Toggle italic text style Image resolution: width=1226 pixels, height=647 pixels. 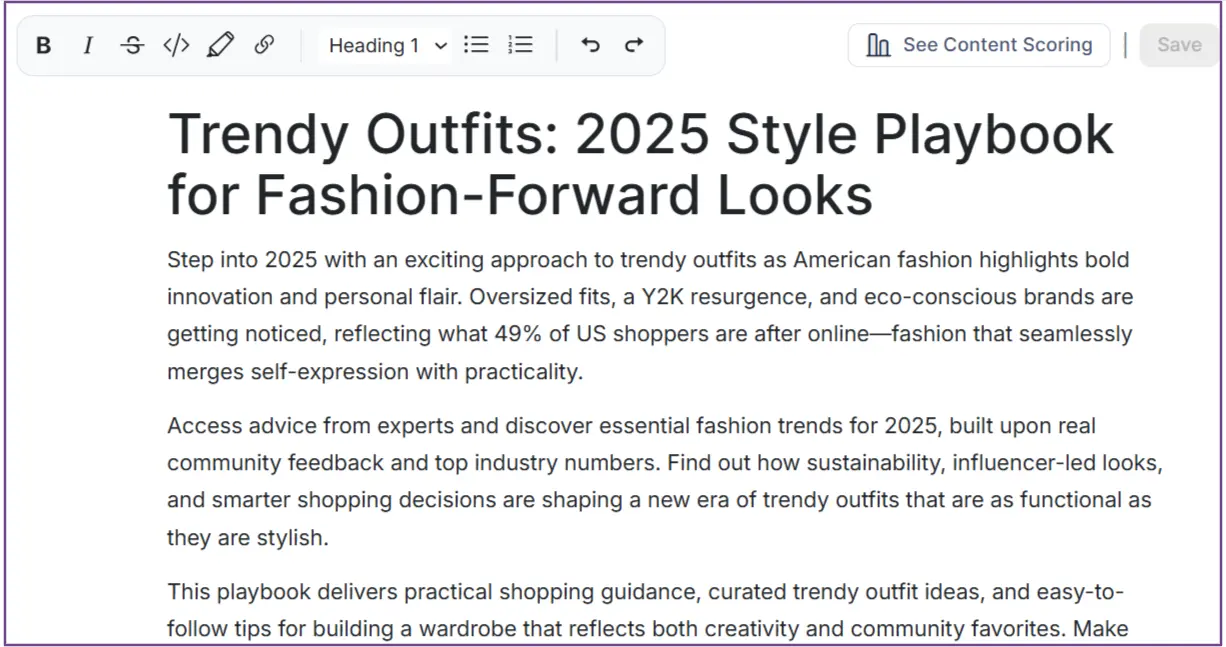pos(88,46)
